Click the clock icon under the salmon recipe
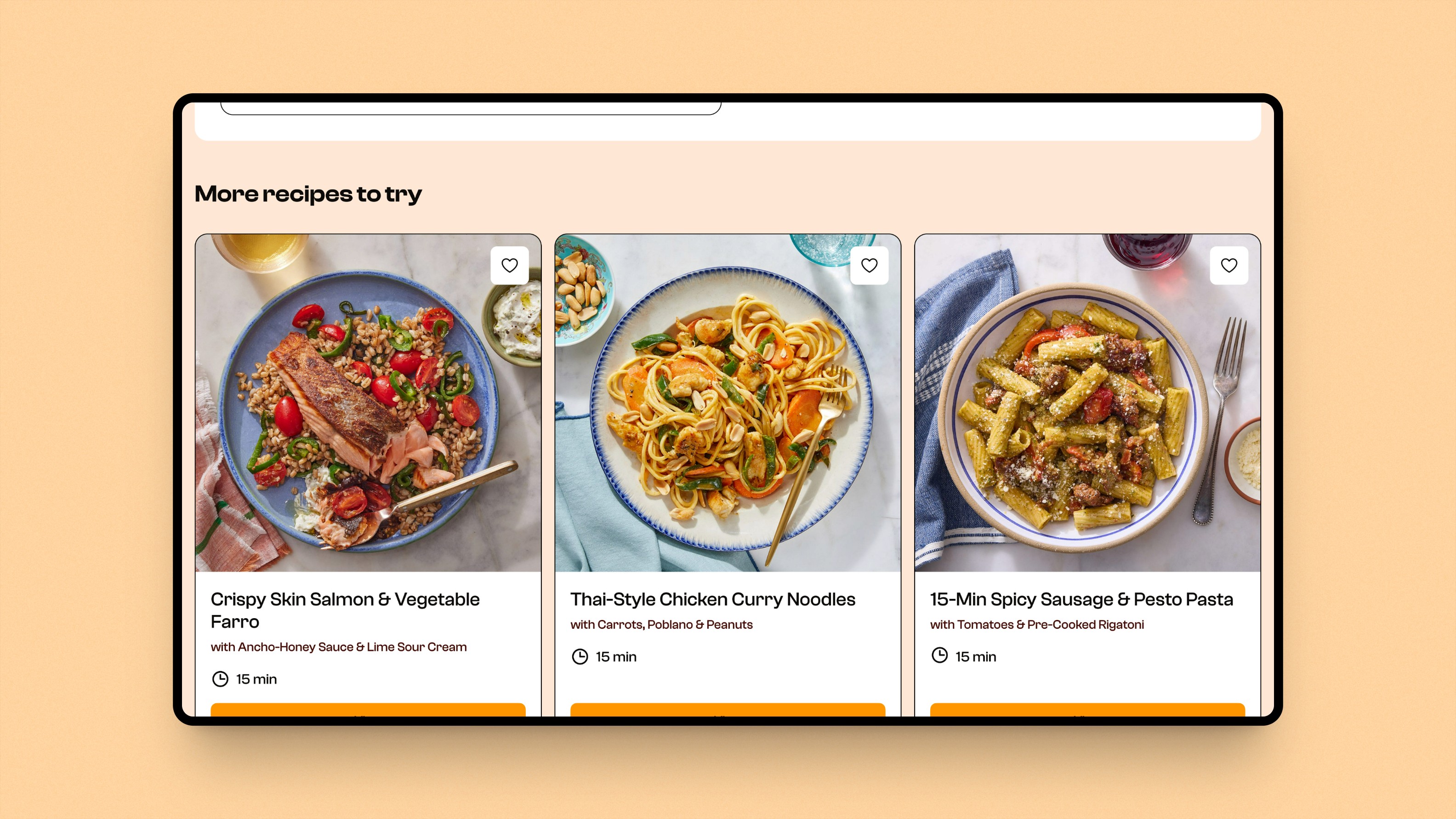Image resolution: width=1456 pixels, height=819 pixels. pos(220,679)
